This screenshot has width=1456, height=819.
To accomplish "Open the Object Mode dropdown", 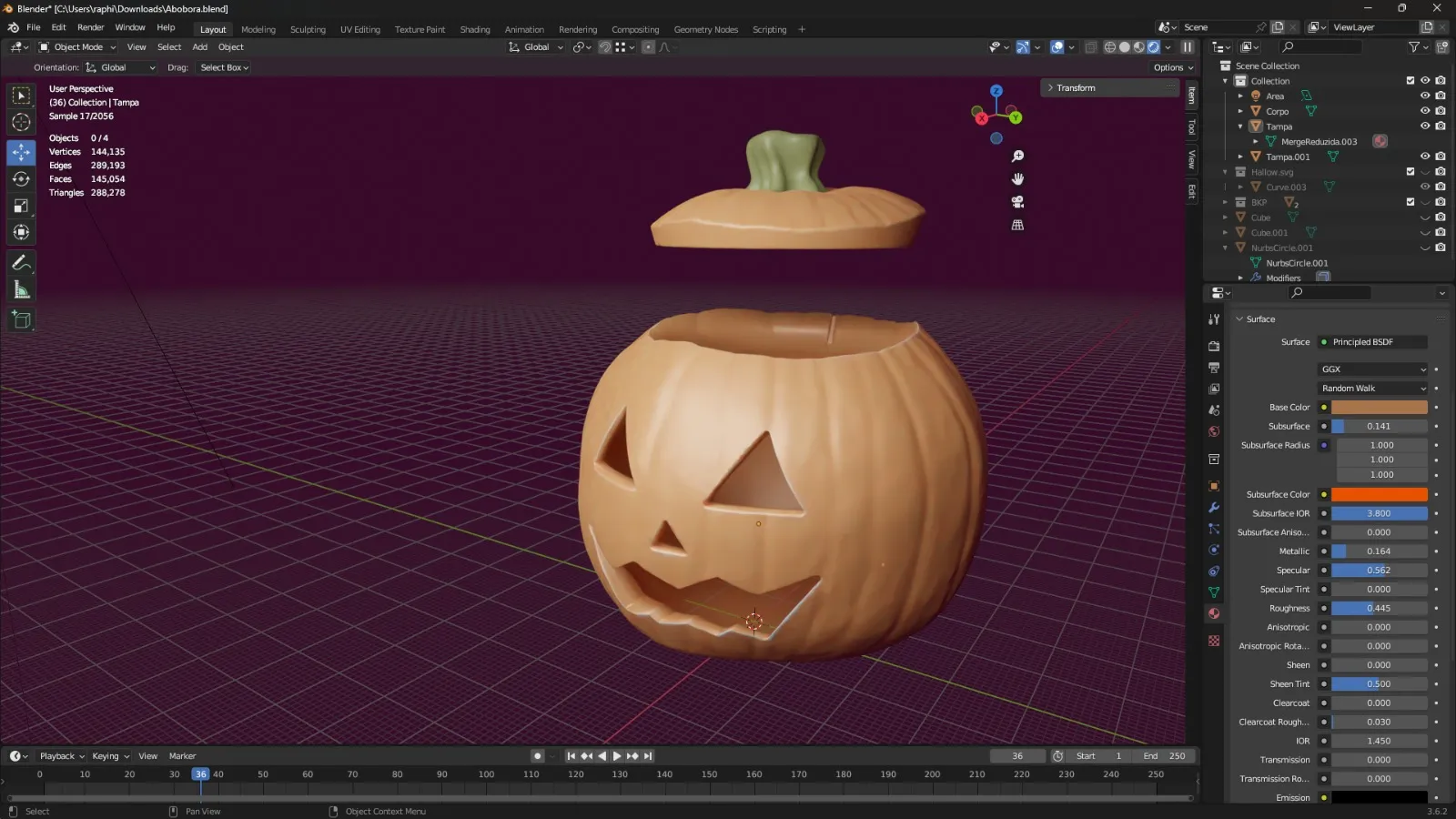I will point(78,47).
